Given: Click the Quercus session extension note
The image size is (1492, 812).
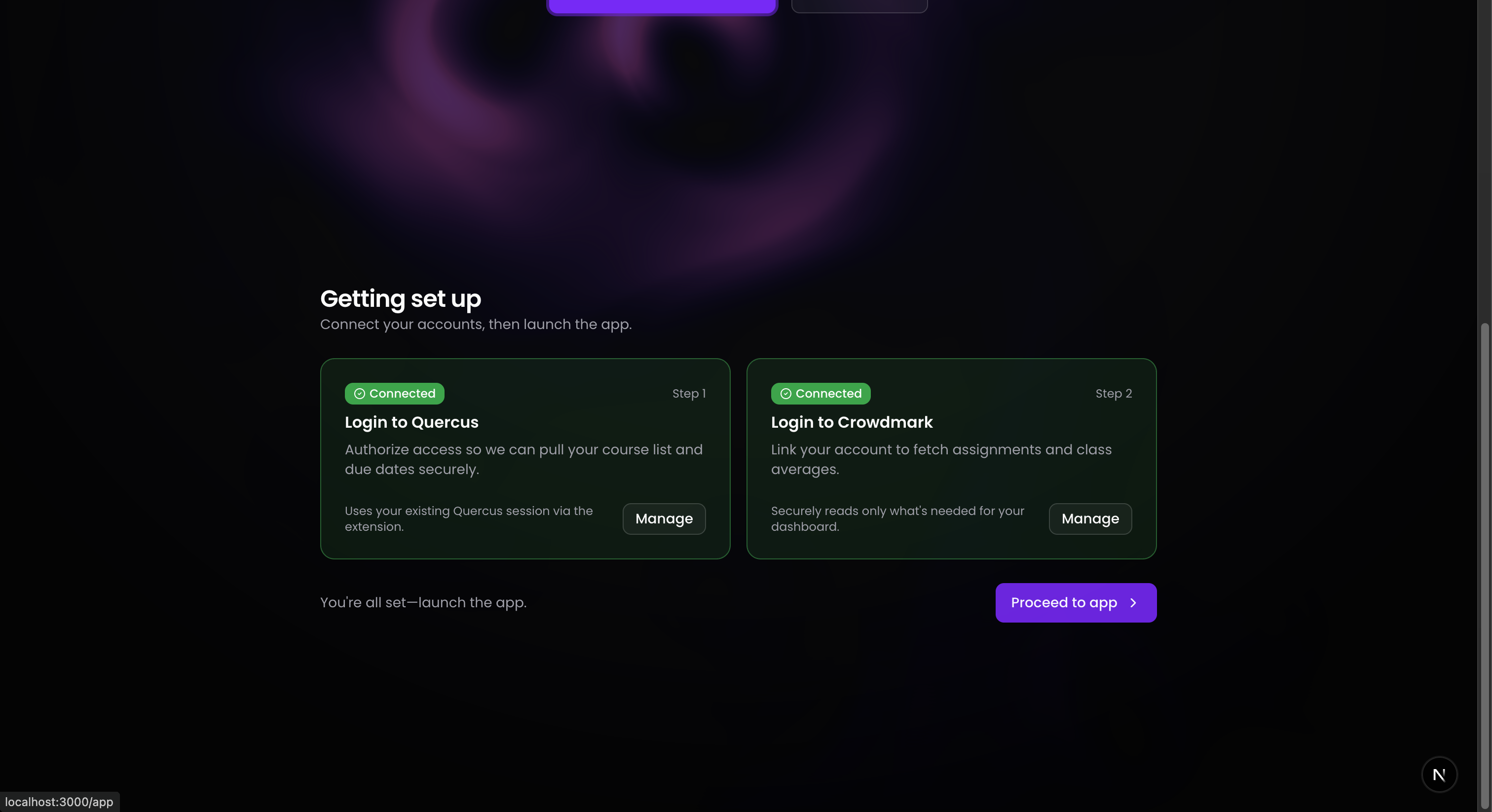Looking at the screenshot, I should point(469,519).
